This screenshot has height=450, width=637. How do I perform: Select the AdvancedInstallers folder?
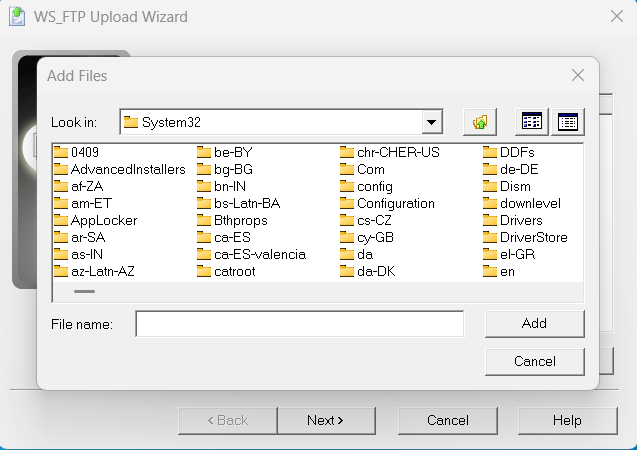point(119,169)
